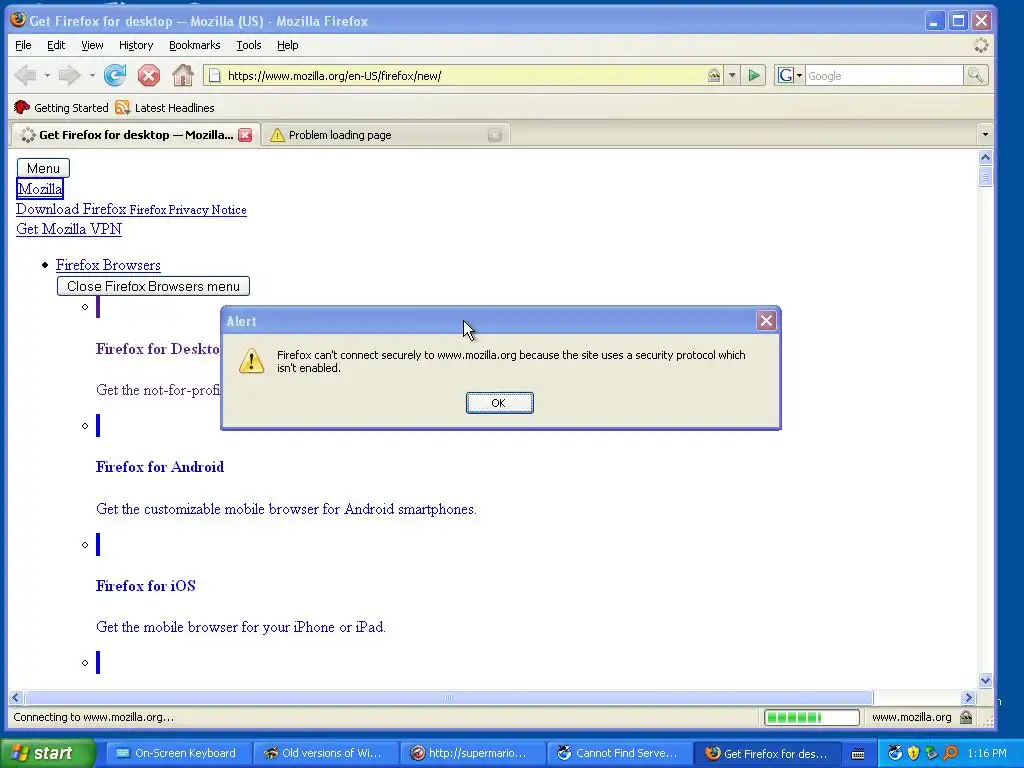The image size is (1024, 768).
Task: Open the Tools menu
Action: [249, 45]
